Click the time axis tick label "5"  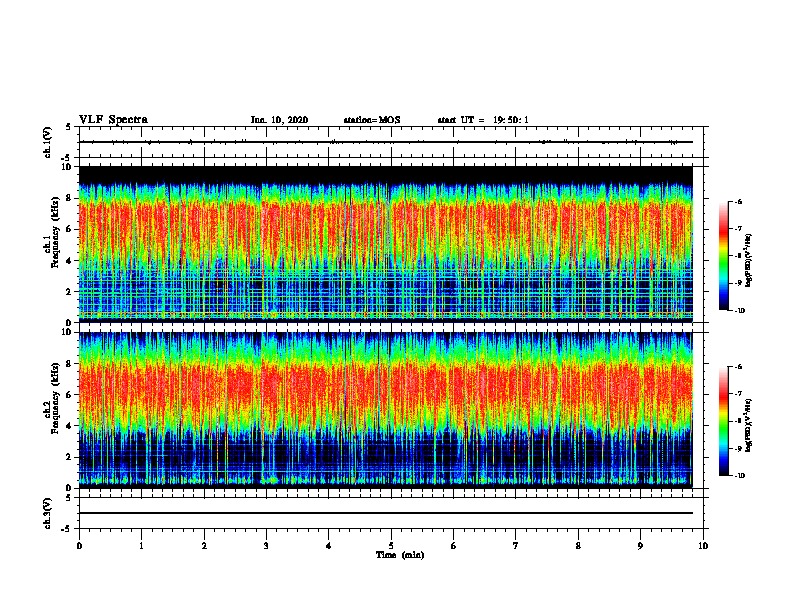pos(391,546)
